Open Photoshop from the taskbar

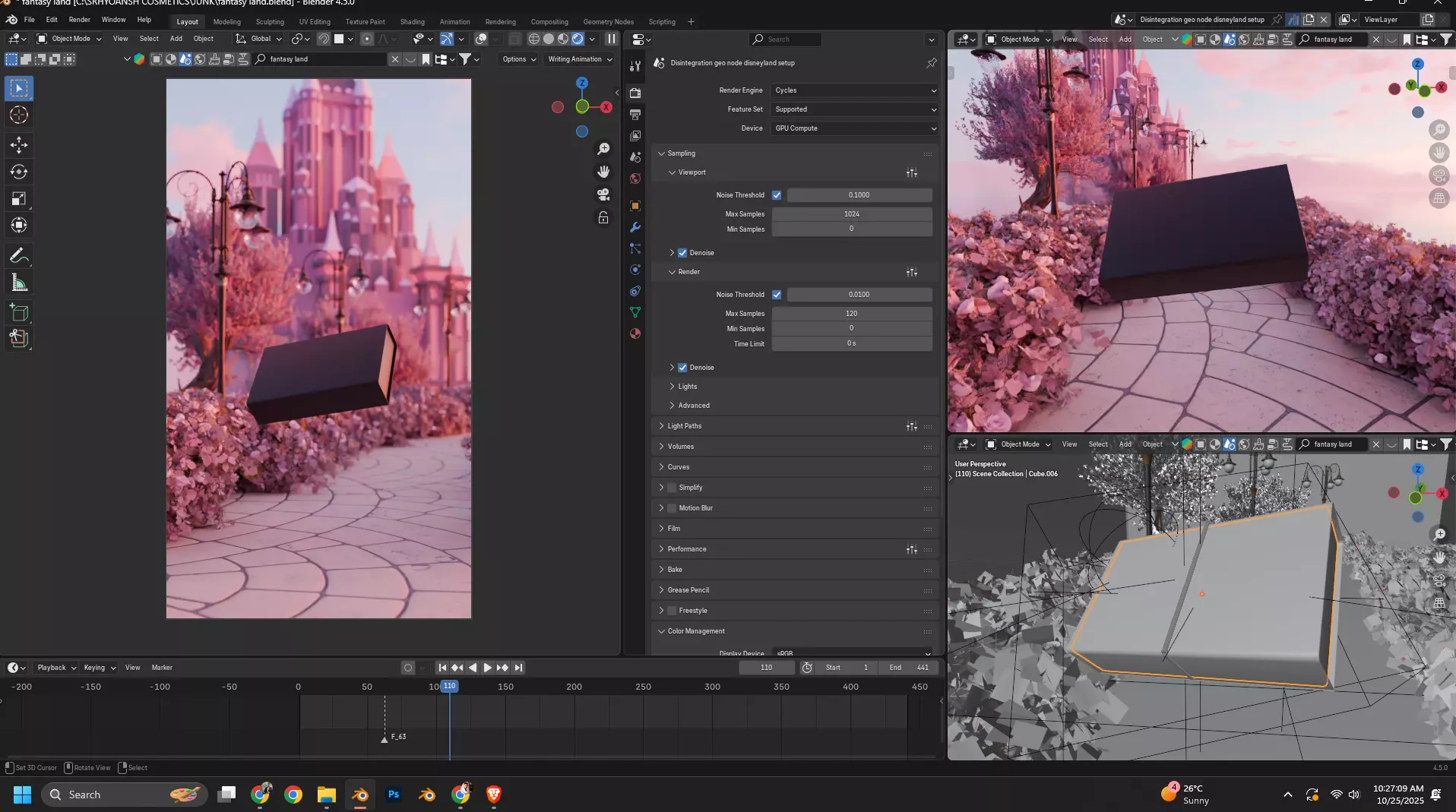pyautogui.click(x=394, y=795)
